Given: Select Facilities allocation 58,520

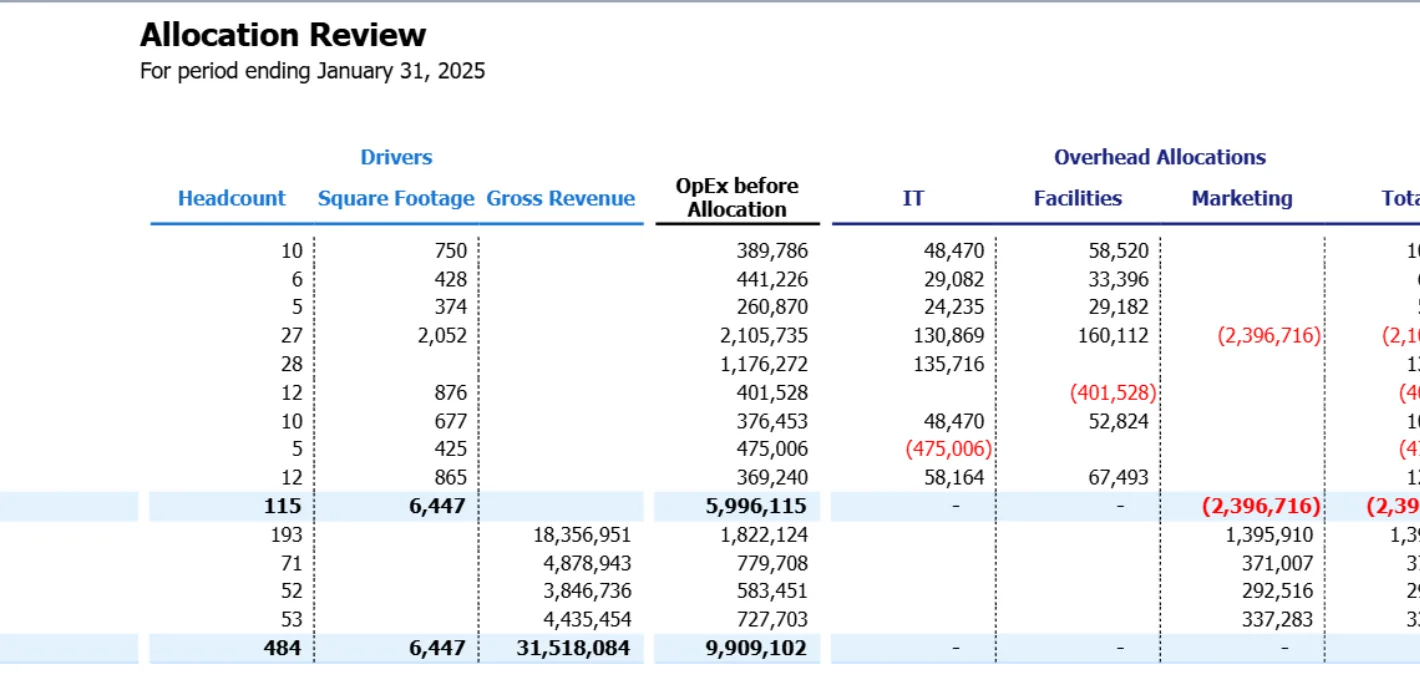Looking at the screenshot, I should tap(1118, 251).
